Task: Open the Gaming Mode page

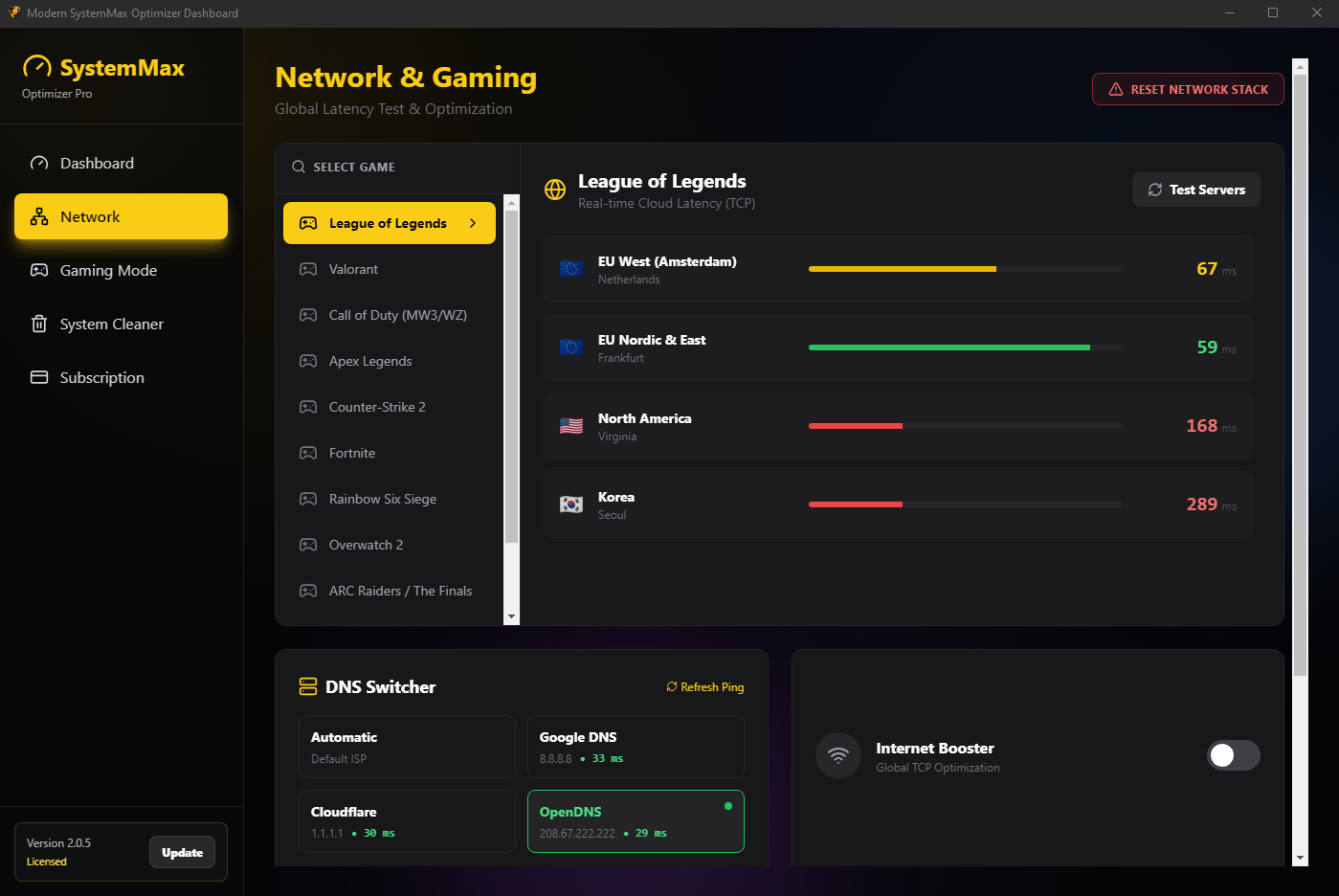Action: coord(121,270)
